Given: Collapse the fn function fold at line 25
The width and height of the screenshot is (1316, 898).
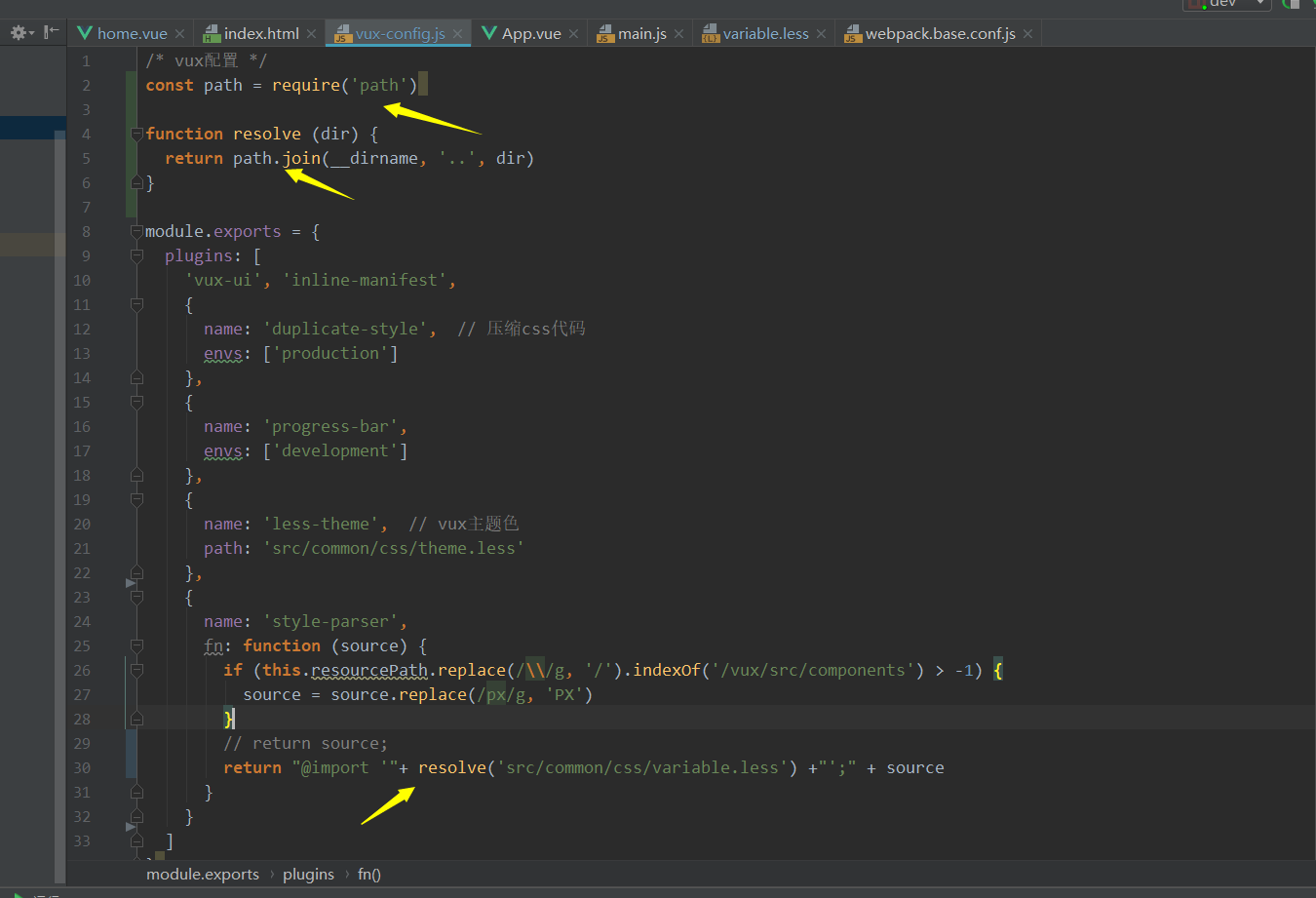Looking at the screenshot, I should click(136, 645).
